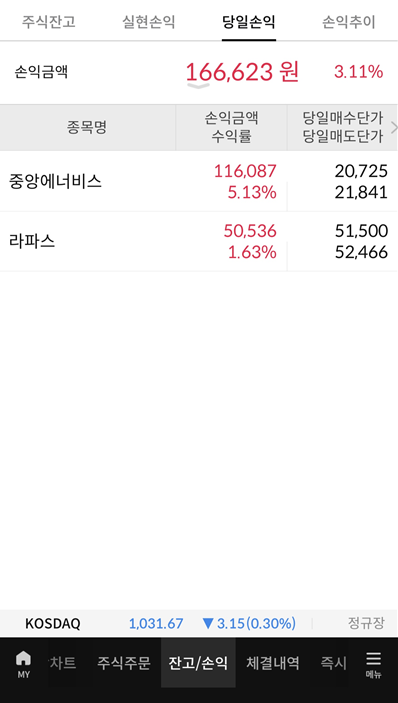Go to 주식주문 in the bottom bar
The image size is (398, 703).
click(x=124, y=663)
